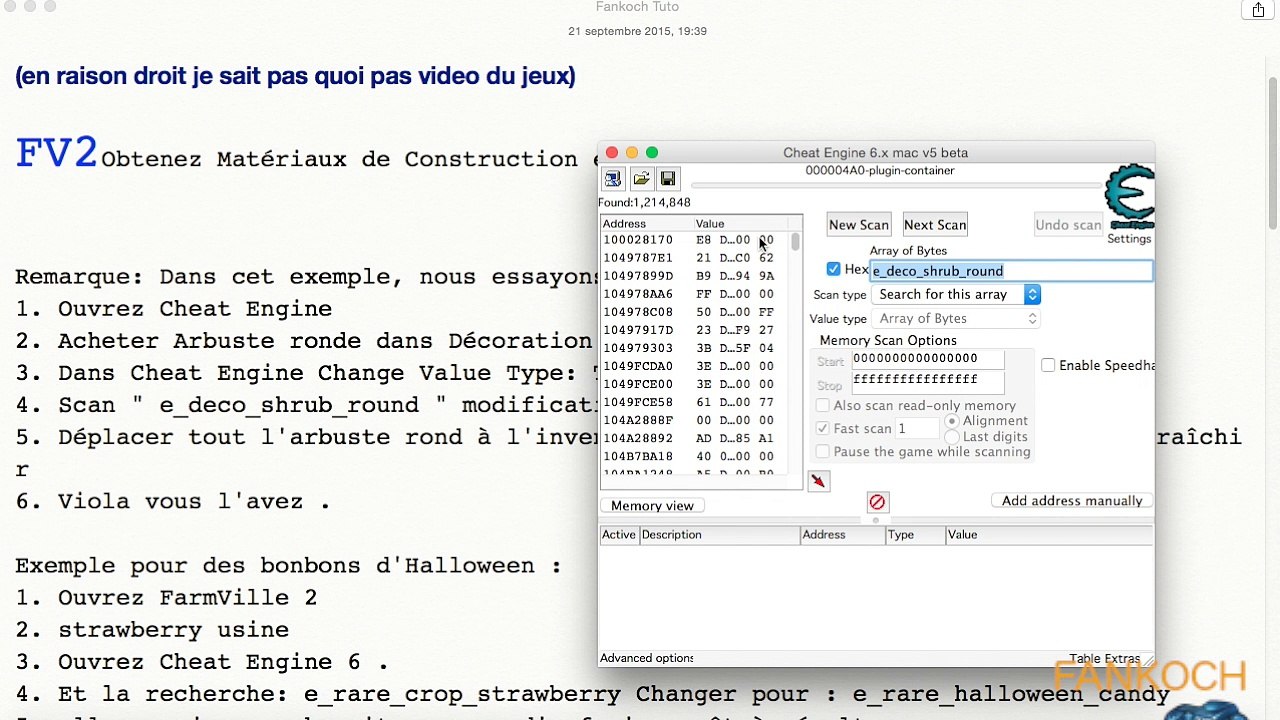Toggle the Fast scan checkbox
Screen dimensions: 1280x720
tap(823, 428)
